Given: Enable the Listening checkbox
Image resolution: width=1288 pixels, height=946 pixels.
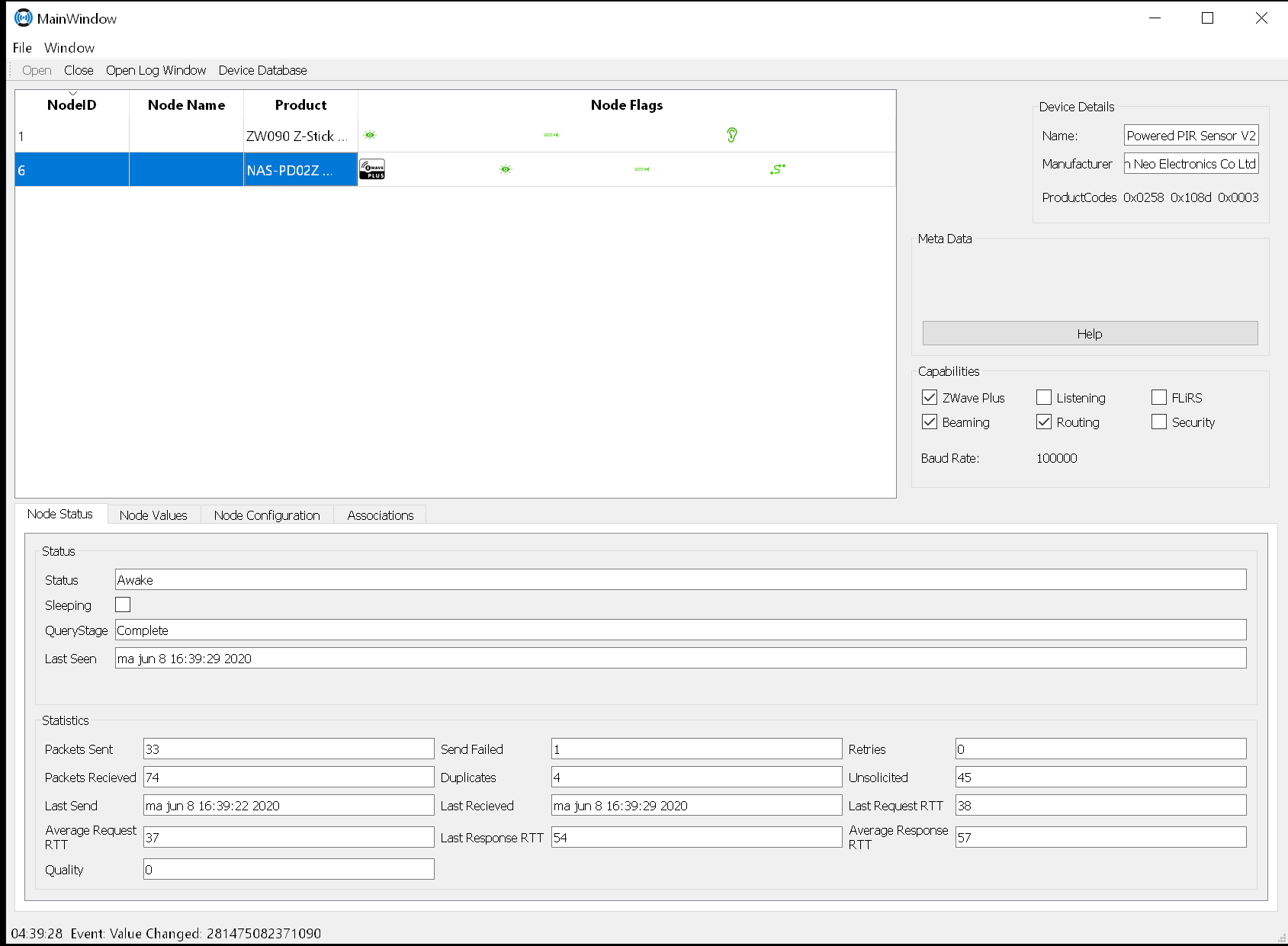Looking at the screenshot, I should pyautogui.click(x=1044, y=397).
